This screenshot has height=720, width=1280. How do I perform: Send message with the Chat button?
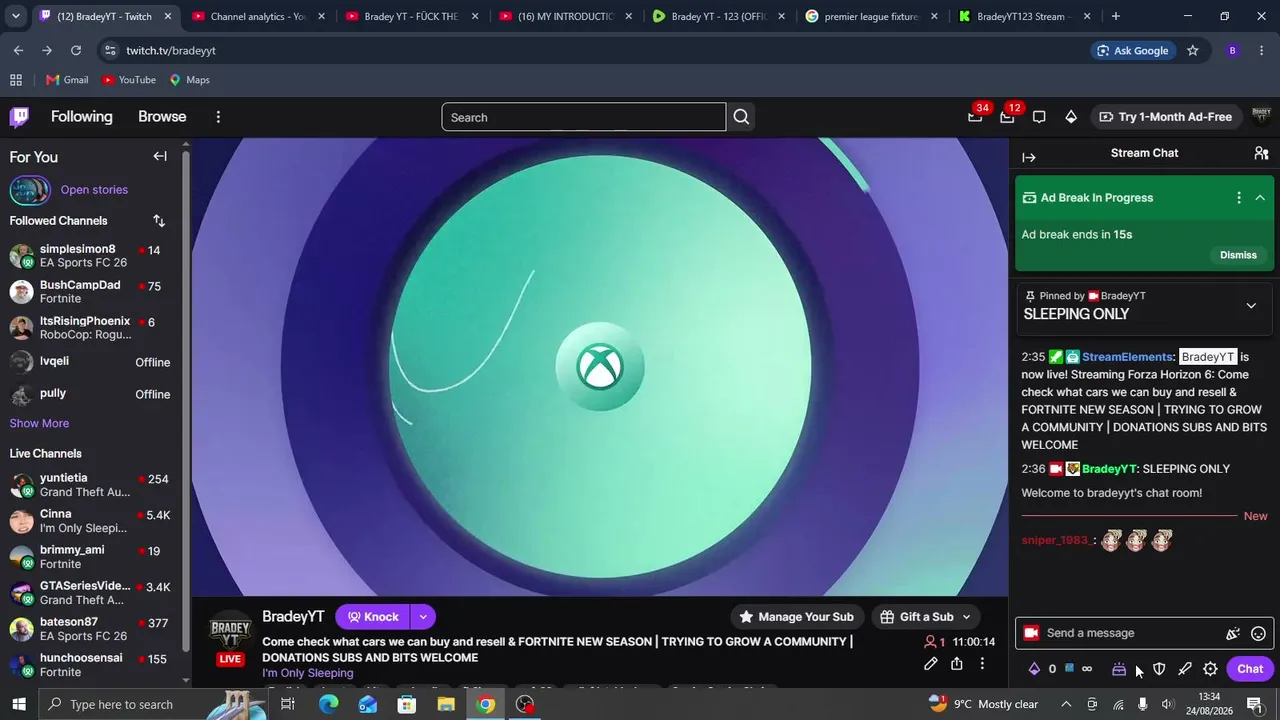(x=1250, y=669)
